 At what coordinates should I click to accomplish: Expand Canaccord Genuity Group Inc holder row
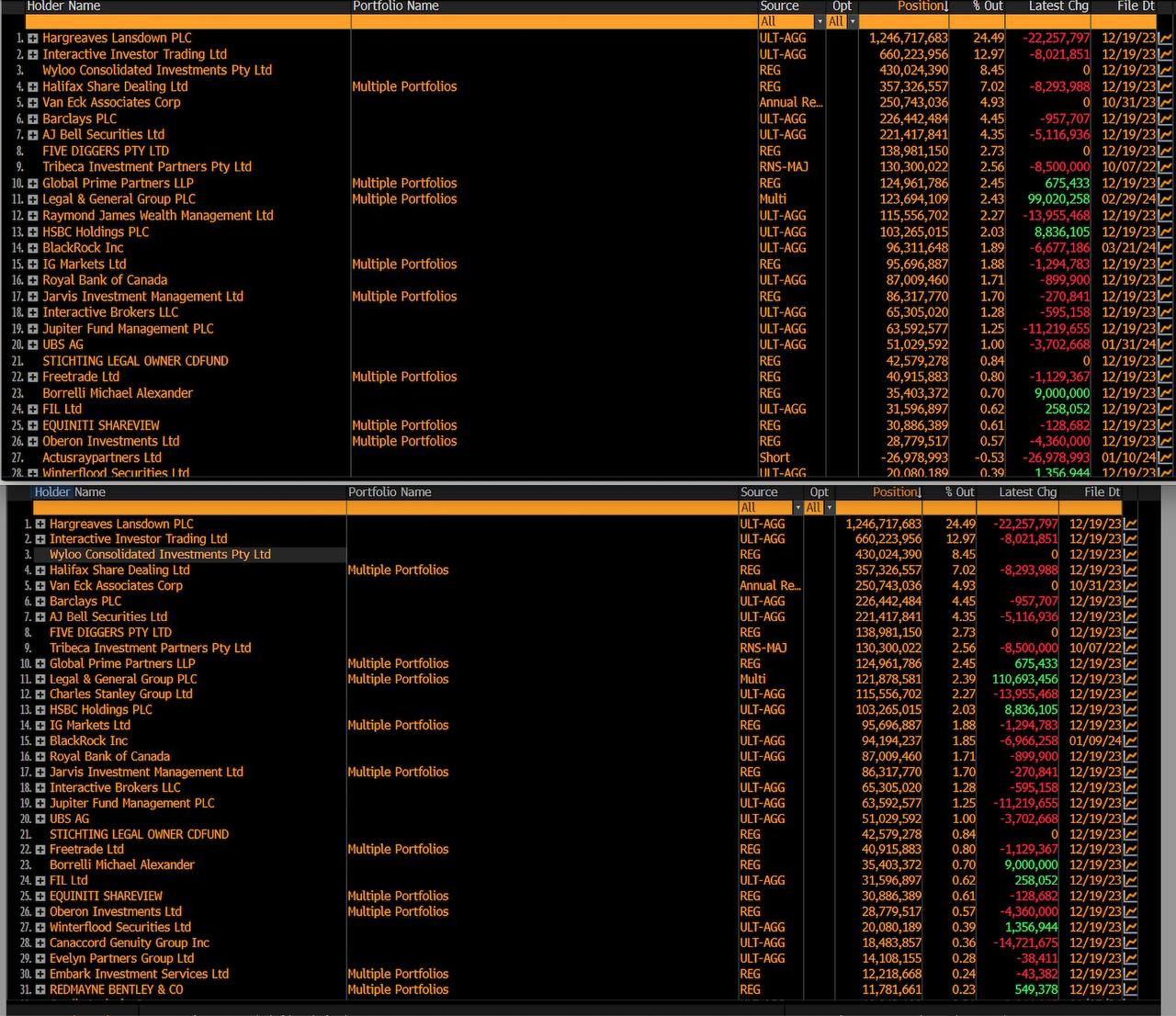point(40,943)
